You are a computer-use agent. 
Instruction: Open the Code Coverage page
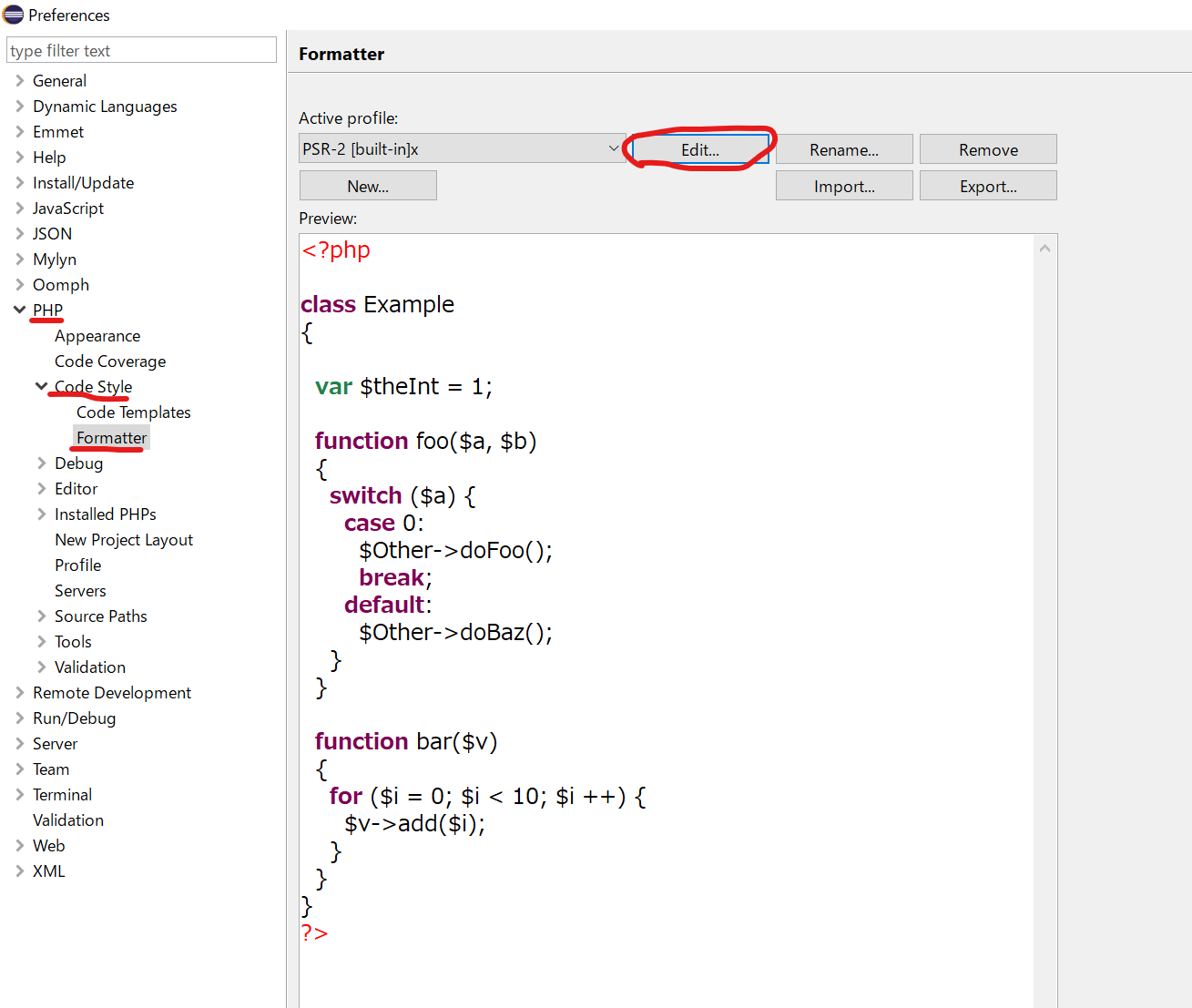point(110,361)
